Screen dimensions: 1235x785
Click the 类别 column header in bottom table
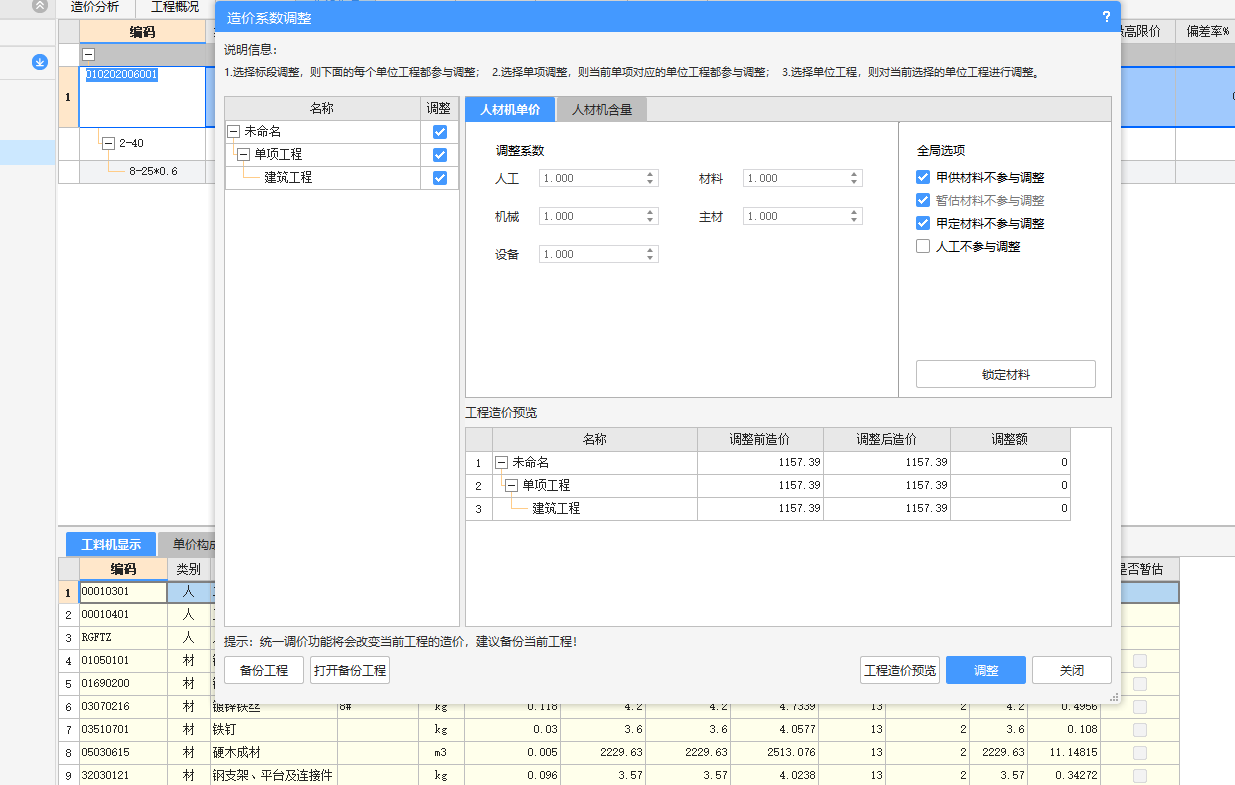pyautogui.click(x=188, y=569)
